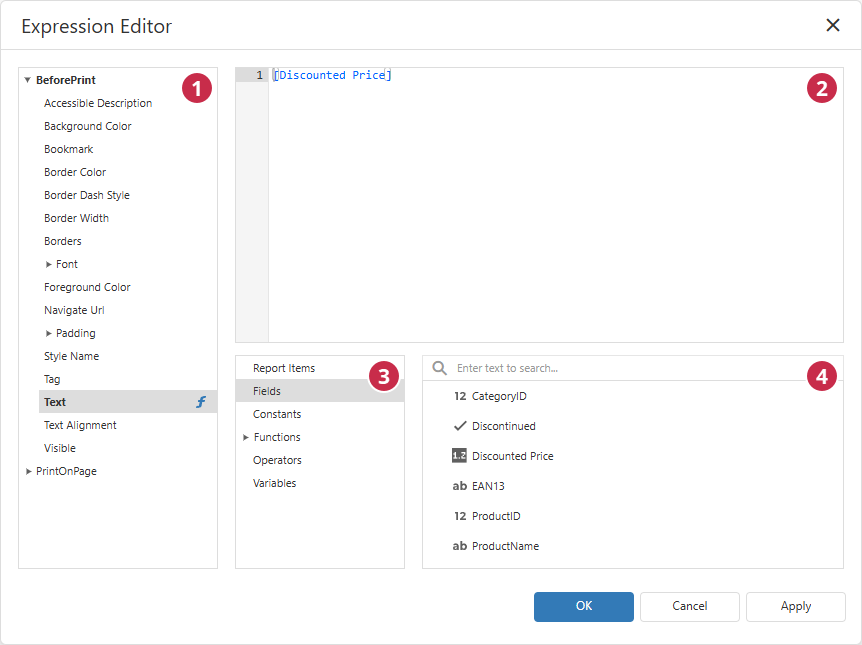Pick the Discontinued field
This screenshot has width=862, height=645.
coord(504,426)
